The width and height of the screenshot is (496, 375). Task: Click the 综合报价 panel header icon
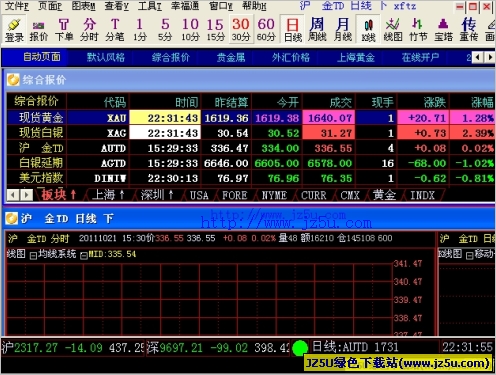point(13,80)
